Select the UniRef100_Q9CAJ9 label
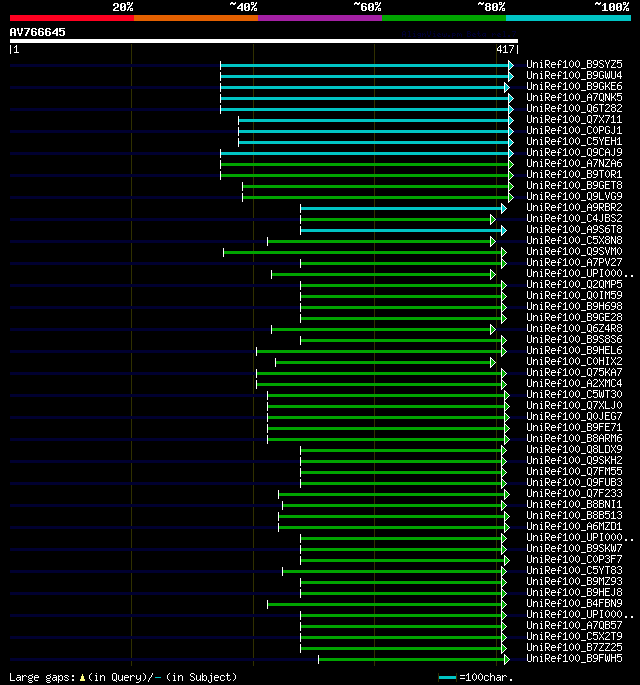 [574, 152]
